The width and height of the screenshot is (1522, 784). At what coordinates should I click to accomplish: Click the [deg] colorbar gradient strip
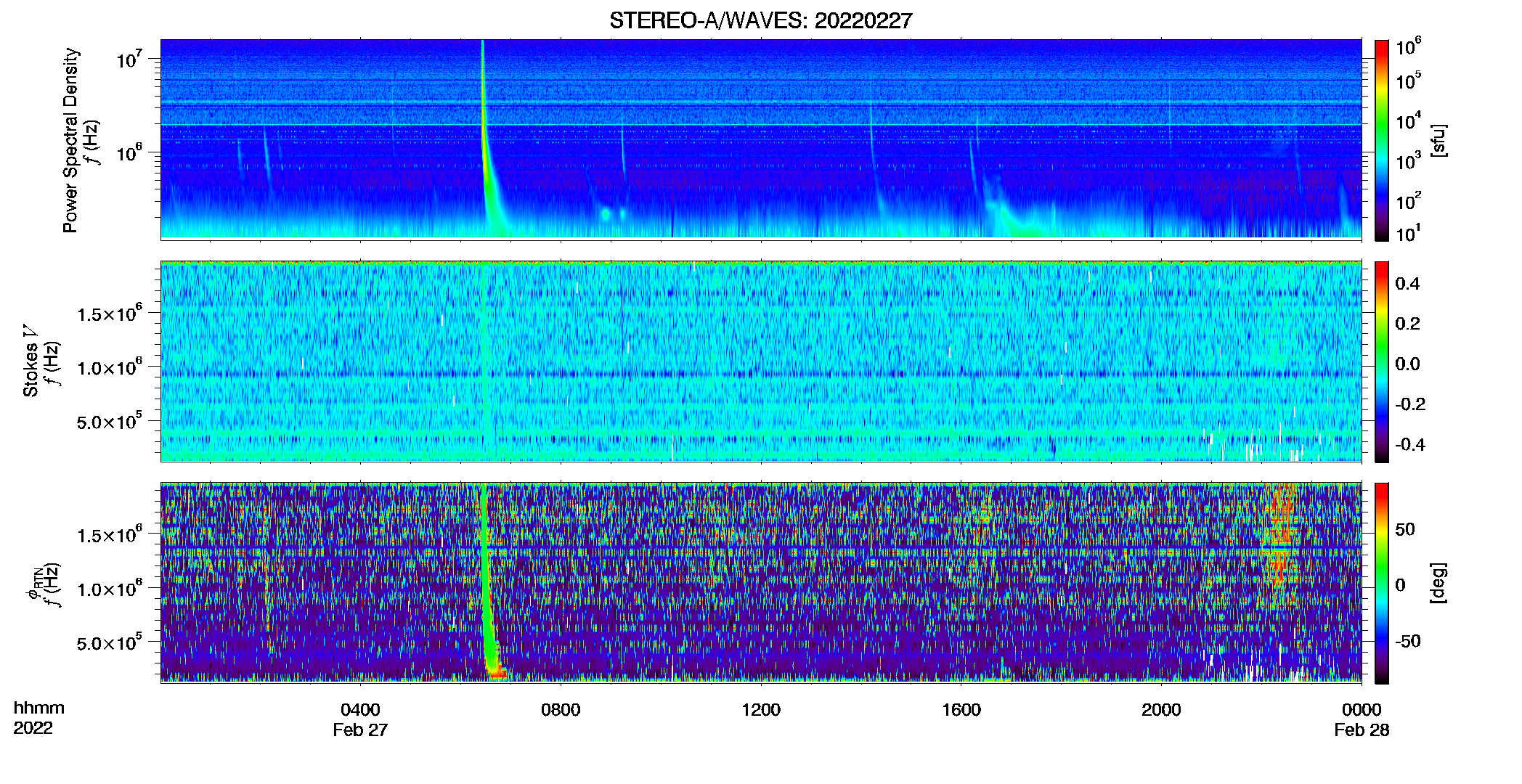pos(1381,583)
